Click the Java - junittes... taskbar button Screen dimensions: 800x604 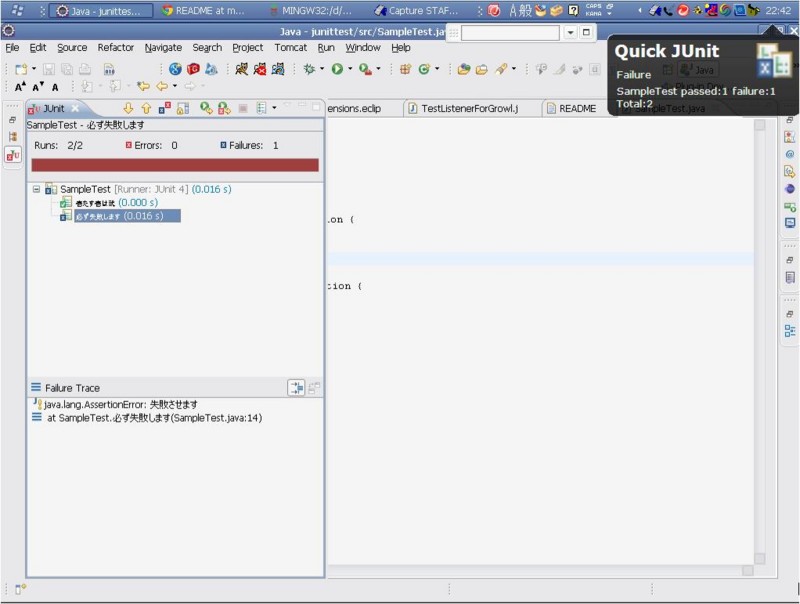pos(101,10)
